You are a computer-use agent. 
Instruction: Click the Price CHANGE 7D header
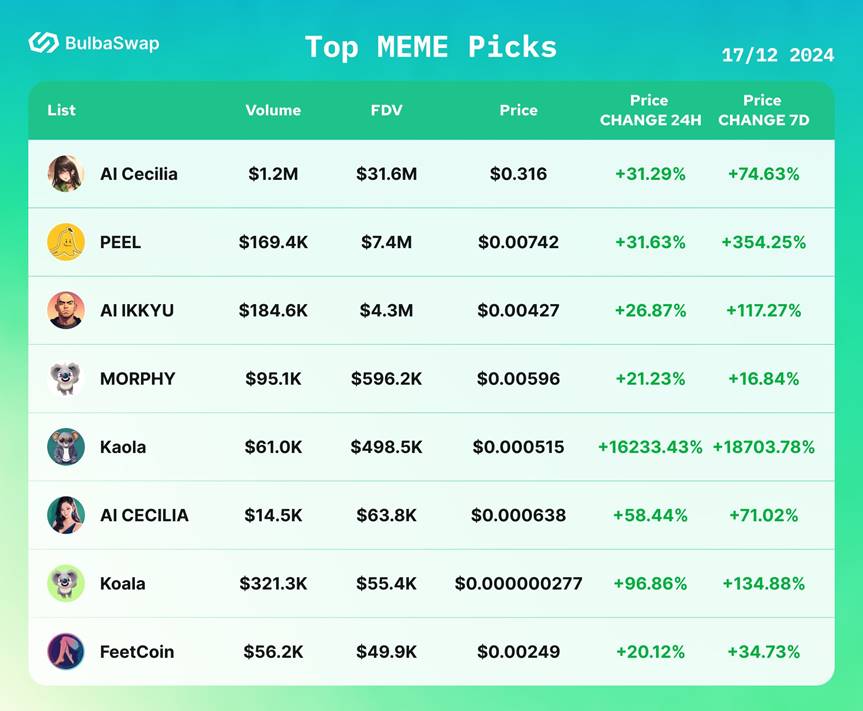click(763, 110)
